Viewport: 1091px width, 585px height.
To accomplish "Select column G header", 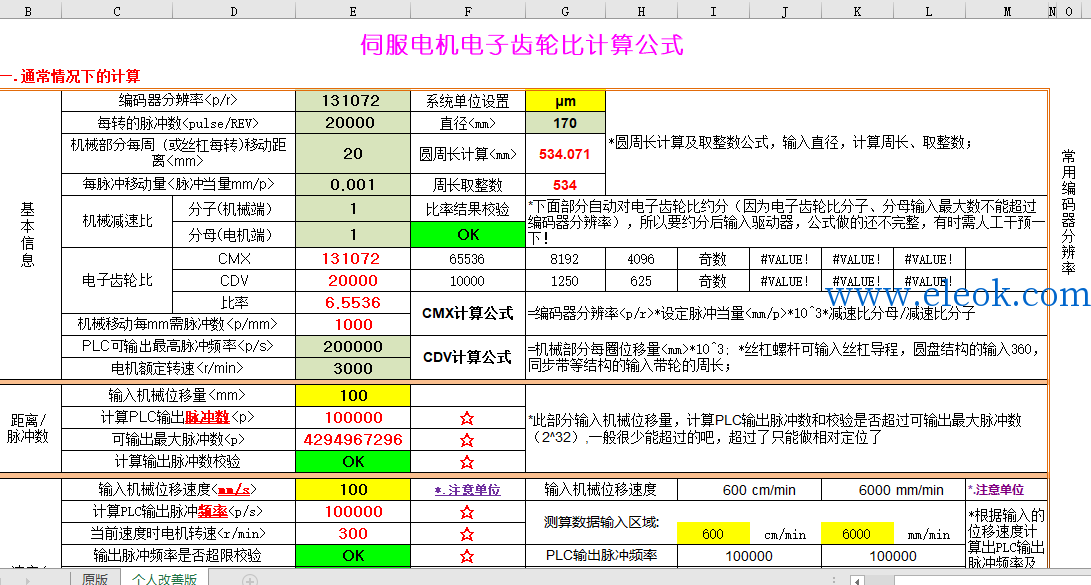I will 565,11.
